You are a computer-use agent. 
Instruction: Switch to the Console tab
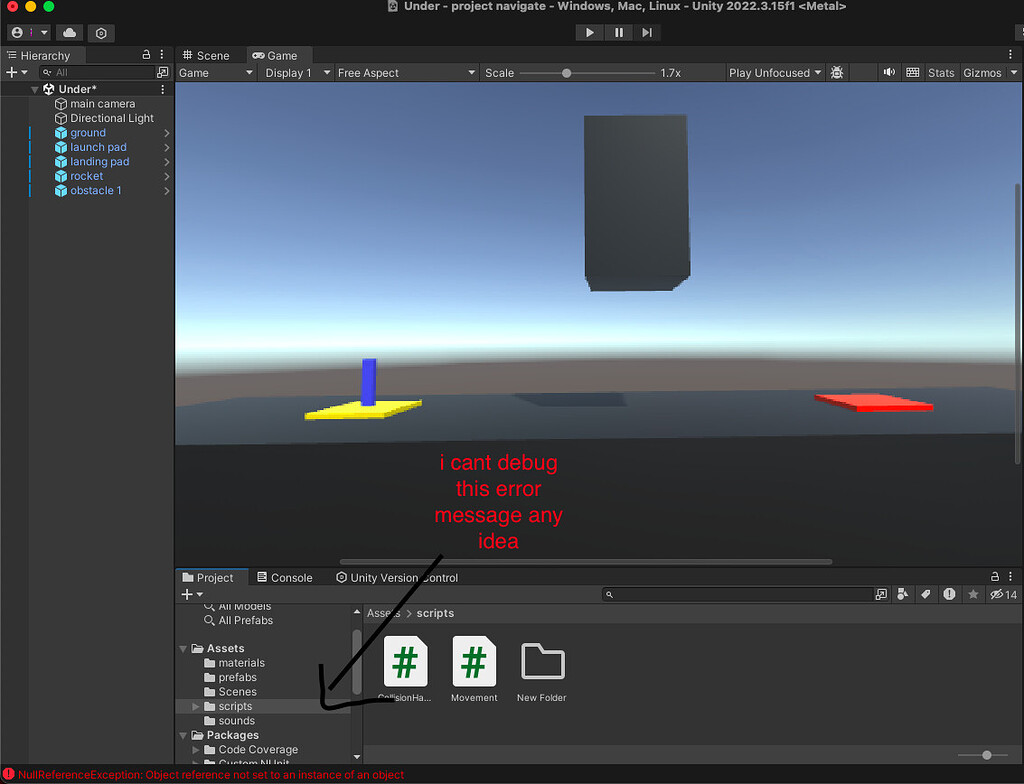[x=285, y=578]
